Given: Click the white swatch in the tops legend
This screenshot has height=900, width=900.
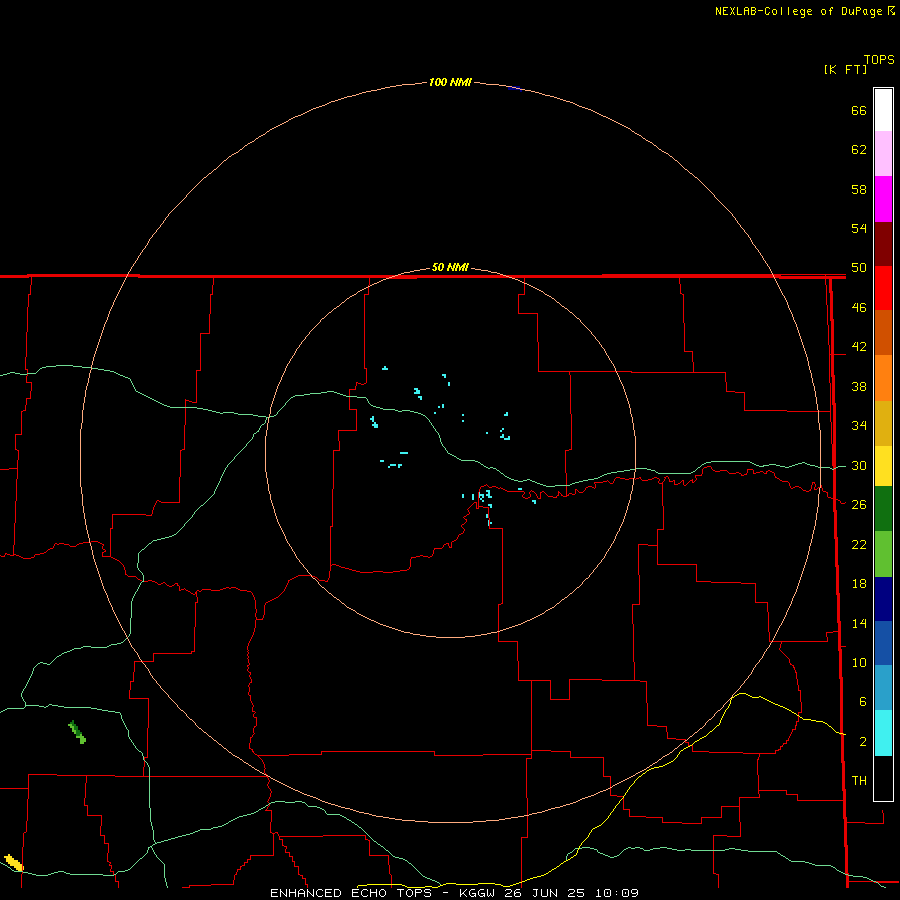Looking at the screenshot, I should 883,110.
